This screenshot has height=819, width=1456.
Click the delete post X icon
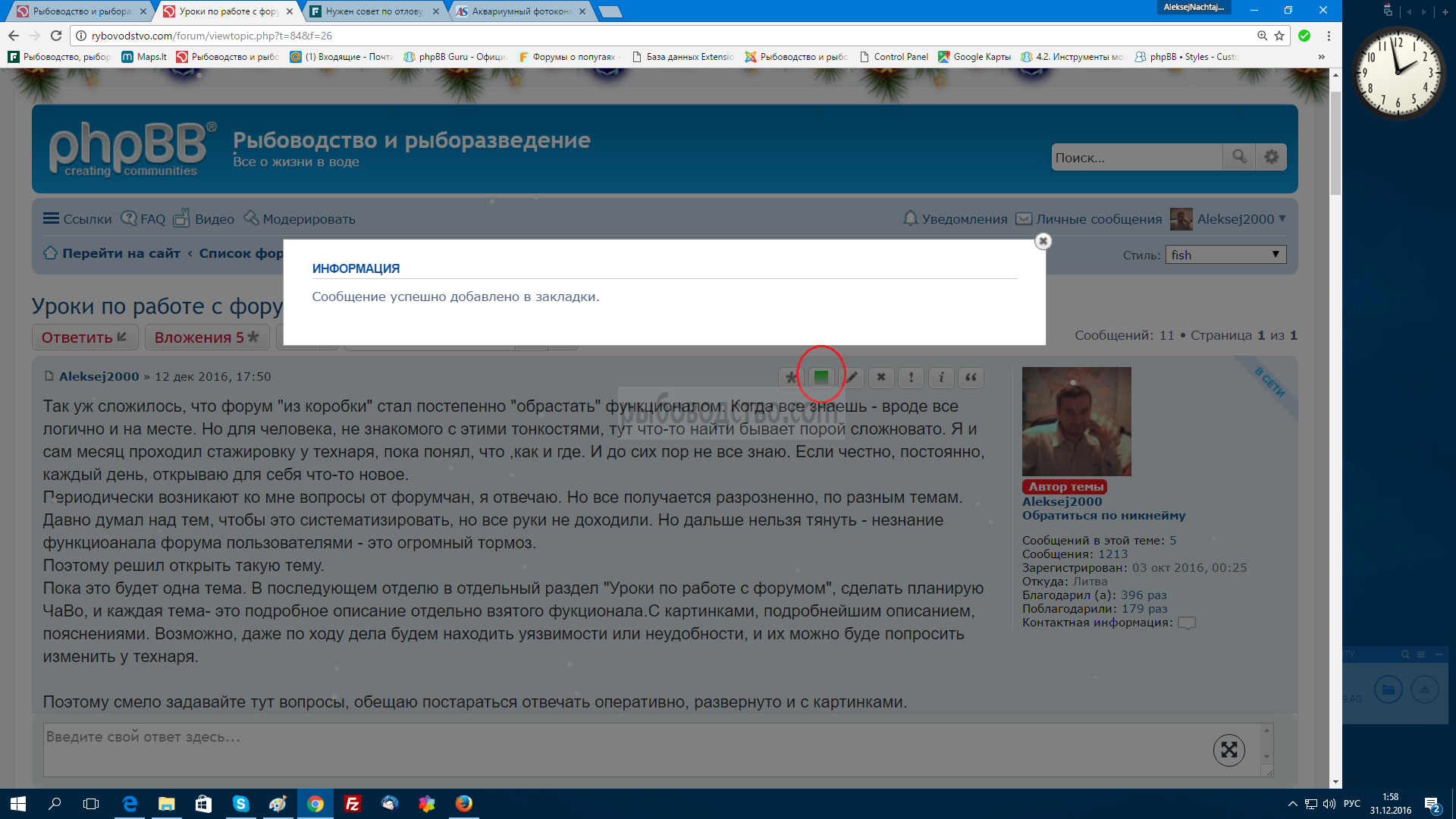tap(881, 377)
